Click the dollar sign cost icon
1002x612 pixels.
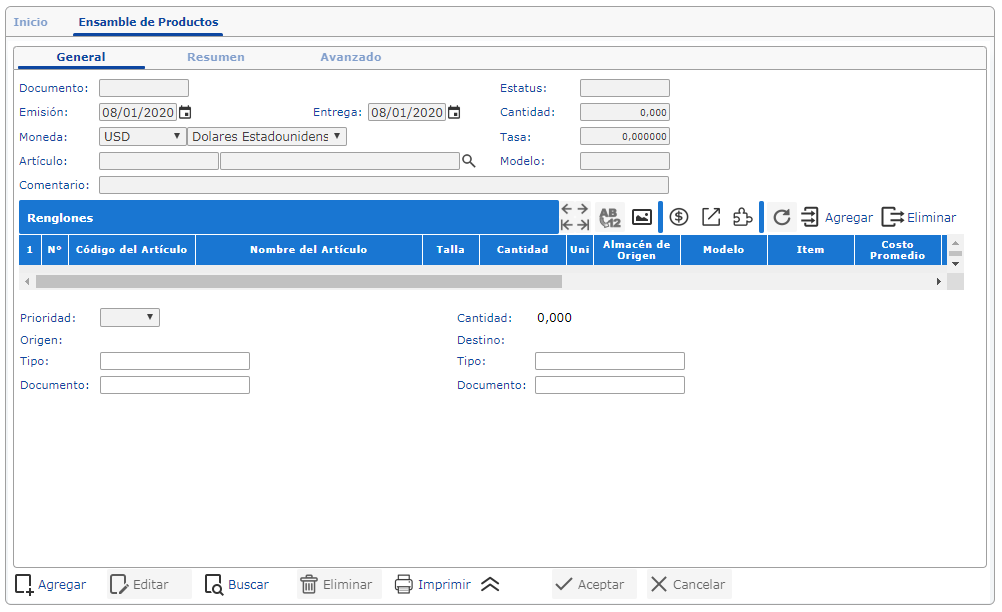pyautogui.click(x=679, y=217)
